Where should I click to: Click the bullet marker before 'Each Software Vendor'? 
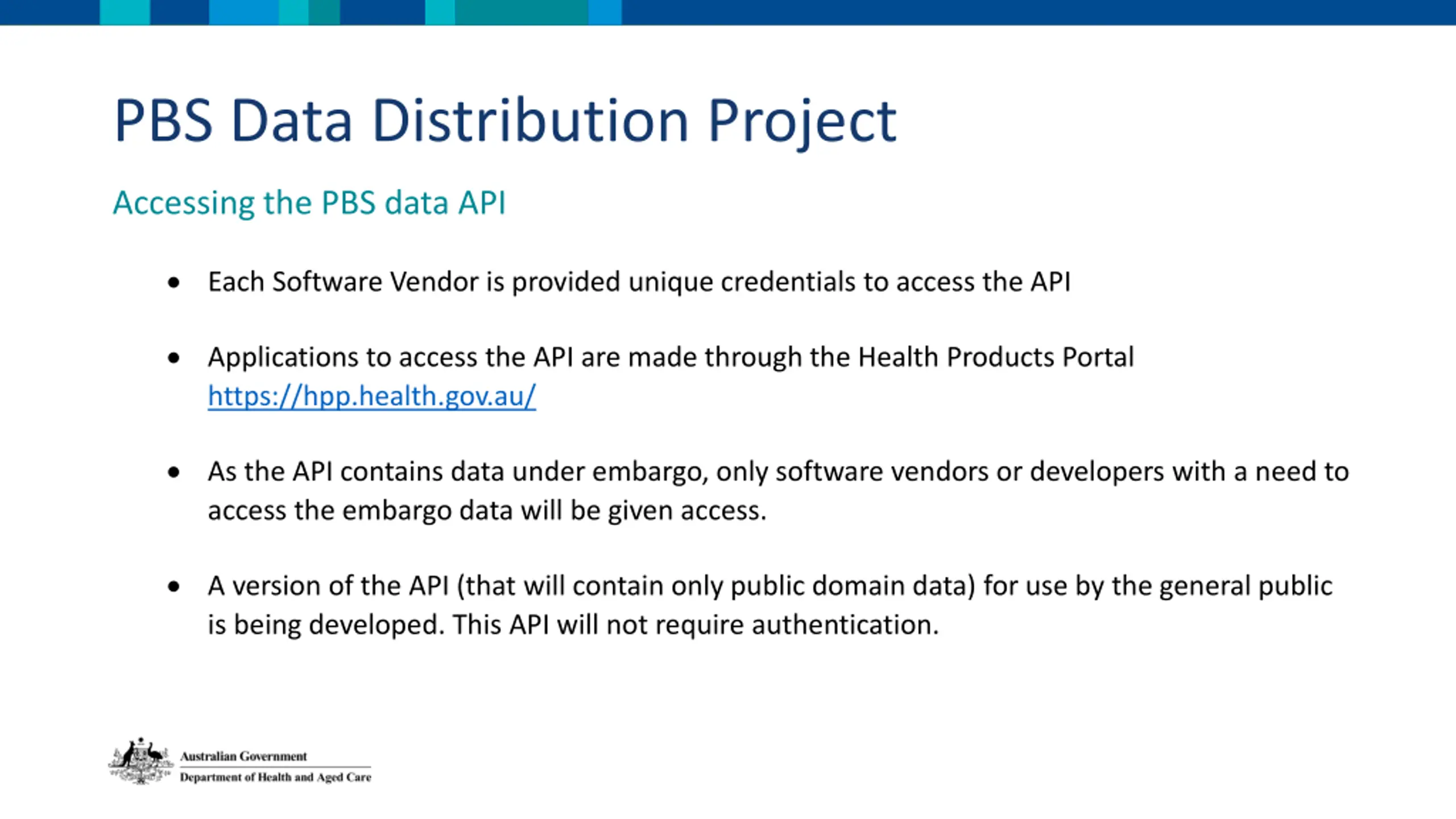click(174, 282)
